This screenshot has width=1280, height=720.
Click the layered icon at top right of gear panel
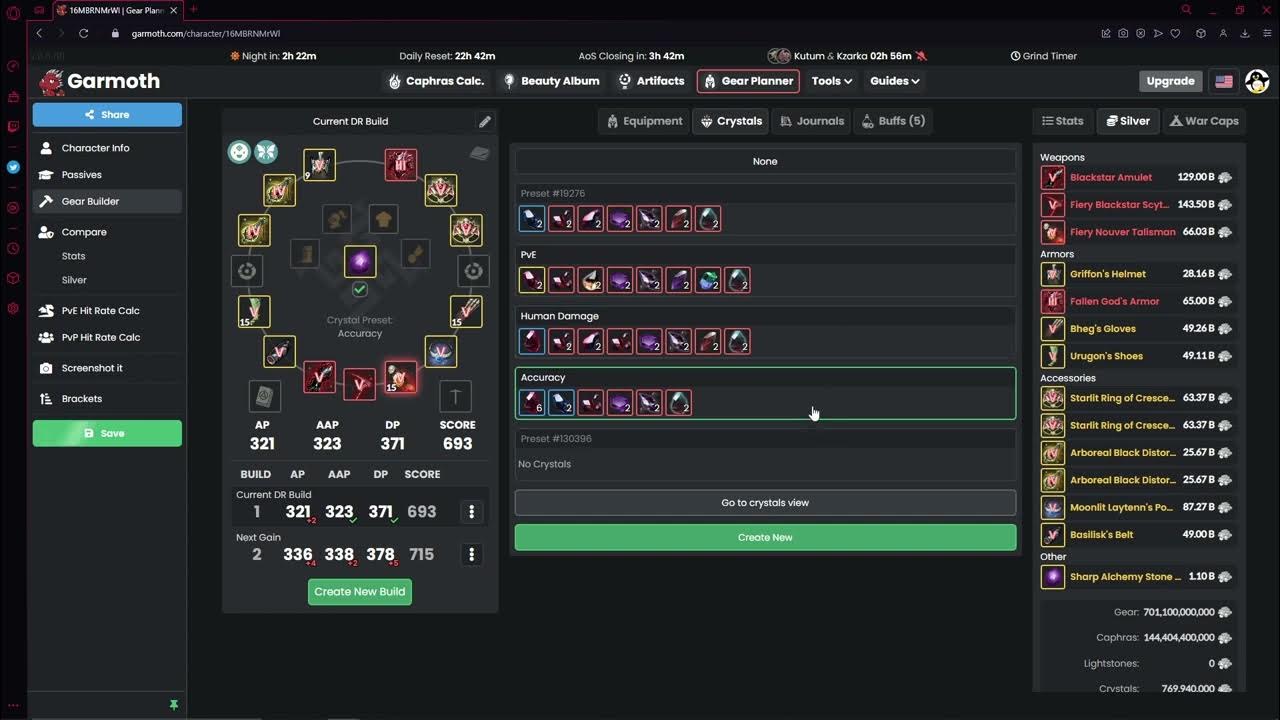(x=480, y=153)
